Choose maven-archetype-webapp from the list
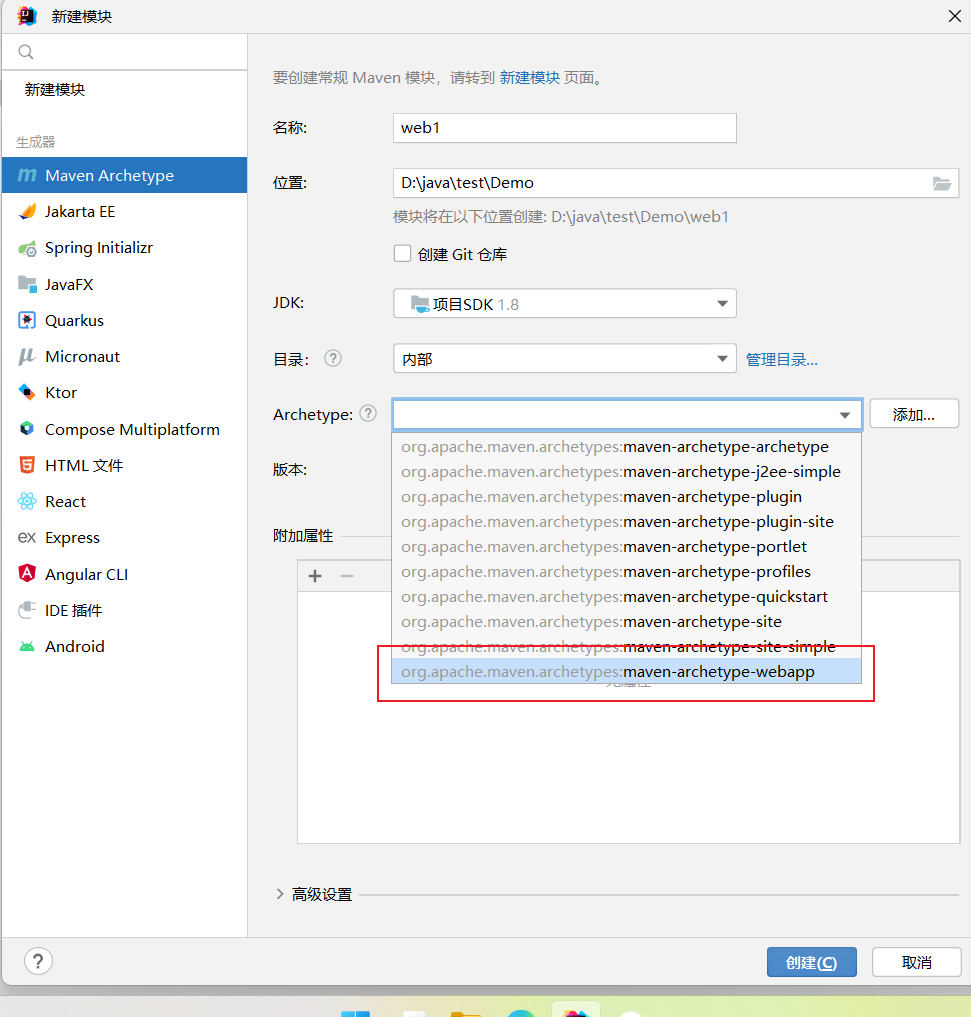 click(627, 671)
